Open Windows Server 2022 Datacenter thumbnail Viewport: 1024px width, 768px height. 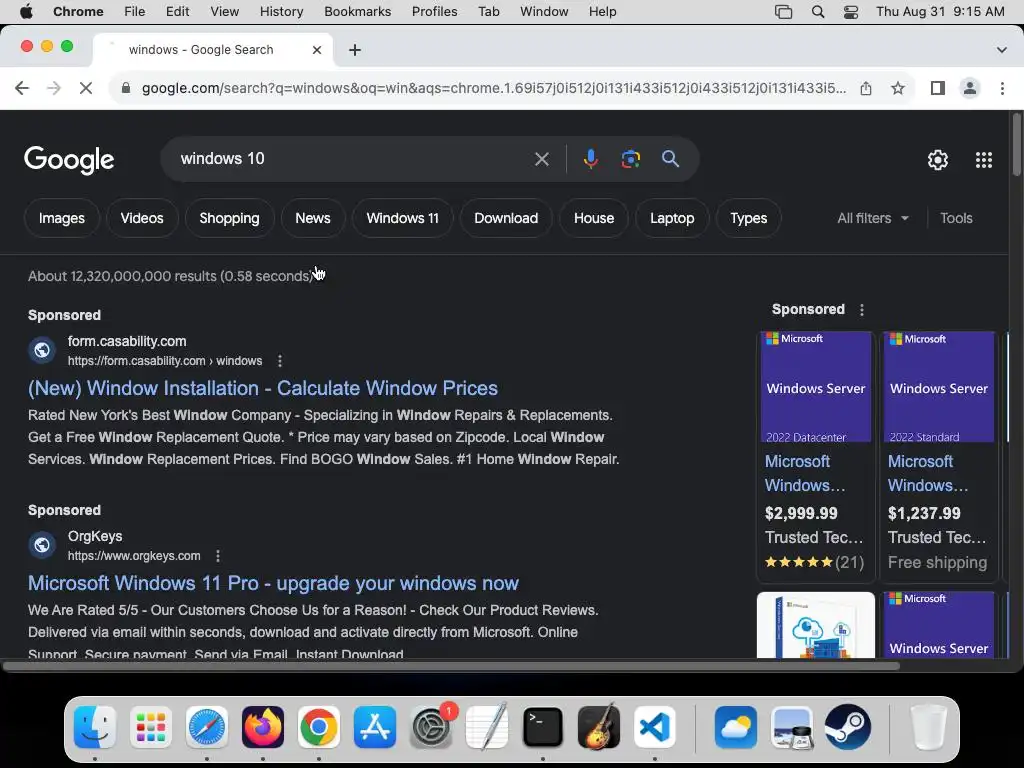(816, 387)
